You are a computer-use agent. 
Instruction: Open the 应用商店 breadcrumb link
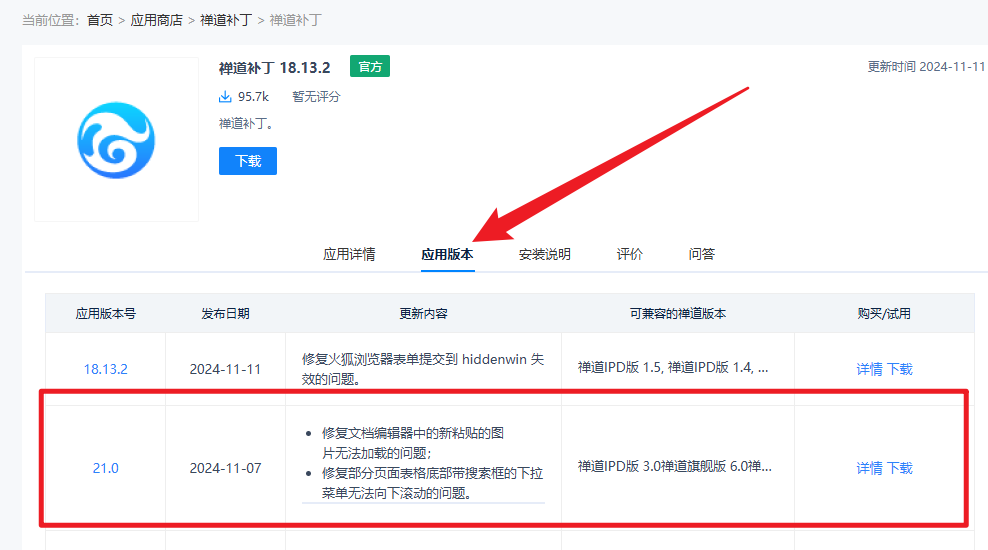[156, 20]
